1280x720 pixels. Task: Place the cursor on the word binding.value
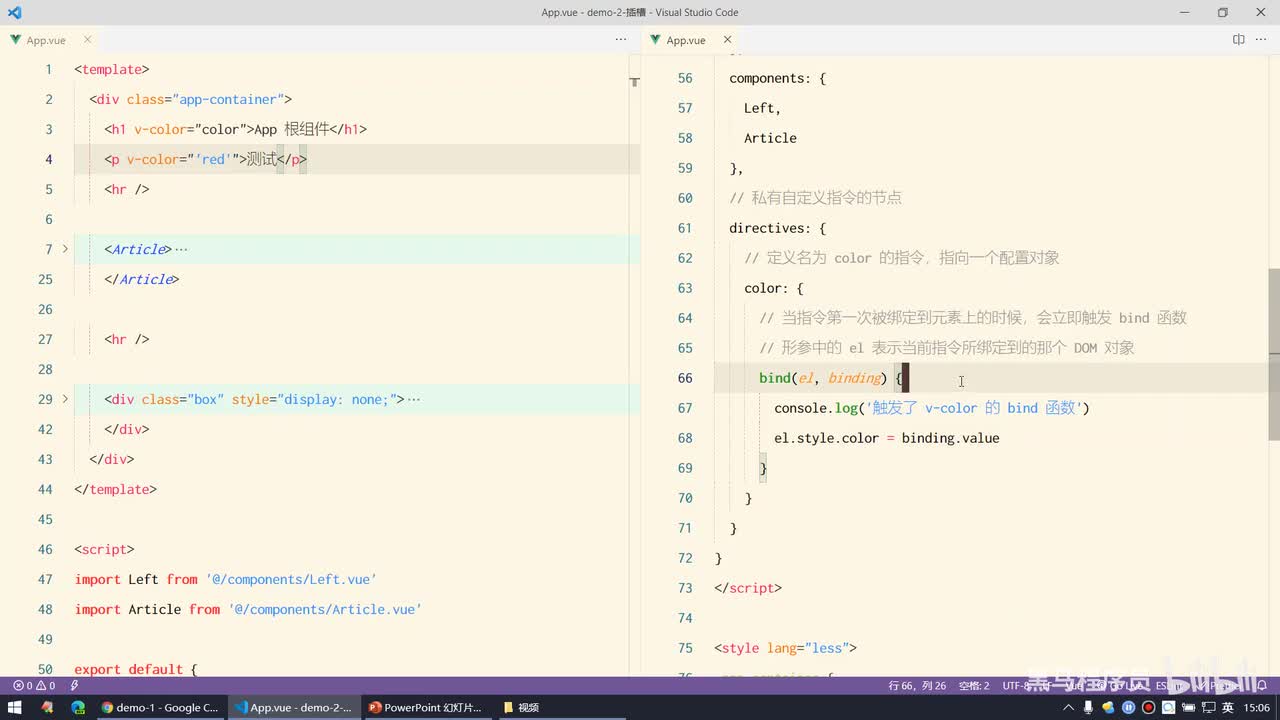click(x=950, y=438)
